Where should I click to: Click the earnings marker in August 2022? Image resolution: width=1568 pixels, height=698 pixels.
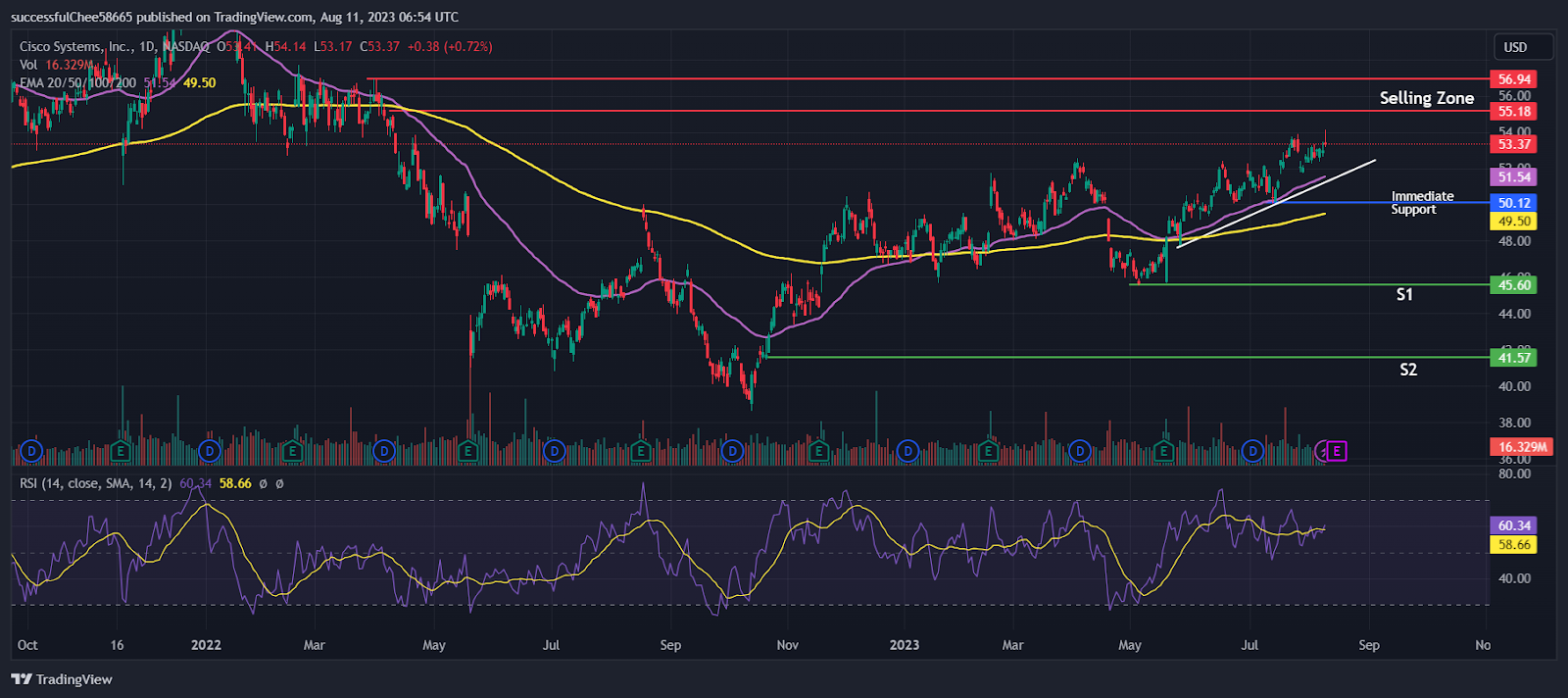(x=641, y=451)
